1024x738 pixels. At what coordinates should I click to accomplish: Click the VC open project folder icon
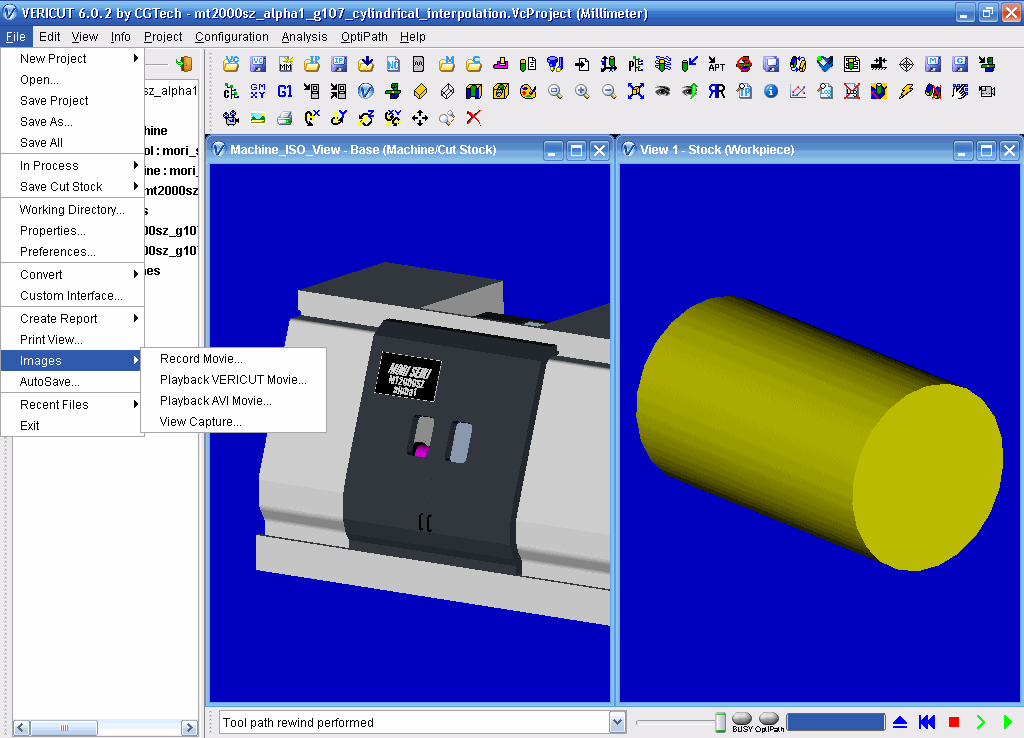coord(231,63)
